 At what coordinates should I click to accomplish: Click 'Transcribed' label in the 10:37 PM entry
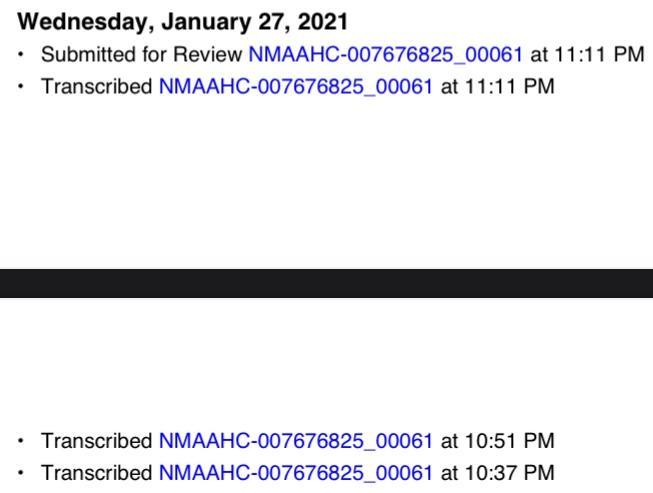tap(96, 472)
